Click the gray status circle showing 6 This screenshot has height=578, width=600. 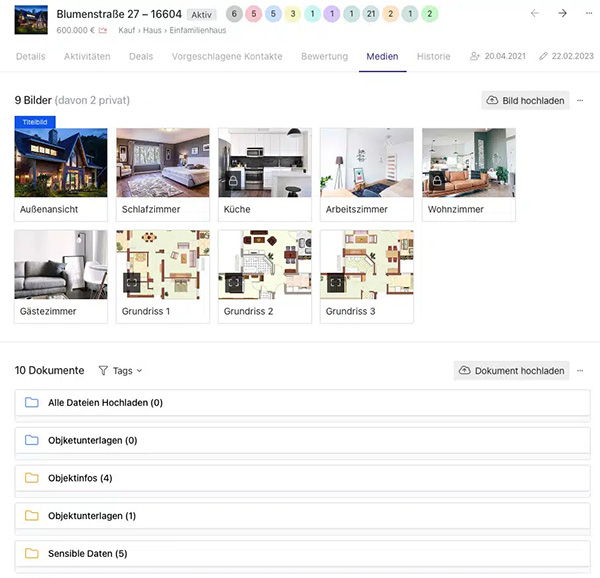234,14
